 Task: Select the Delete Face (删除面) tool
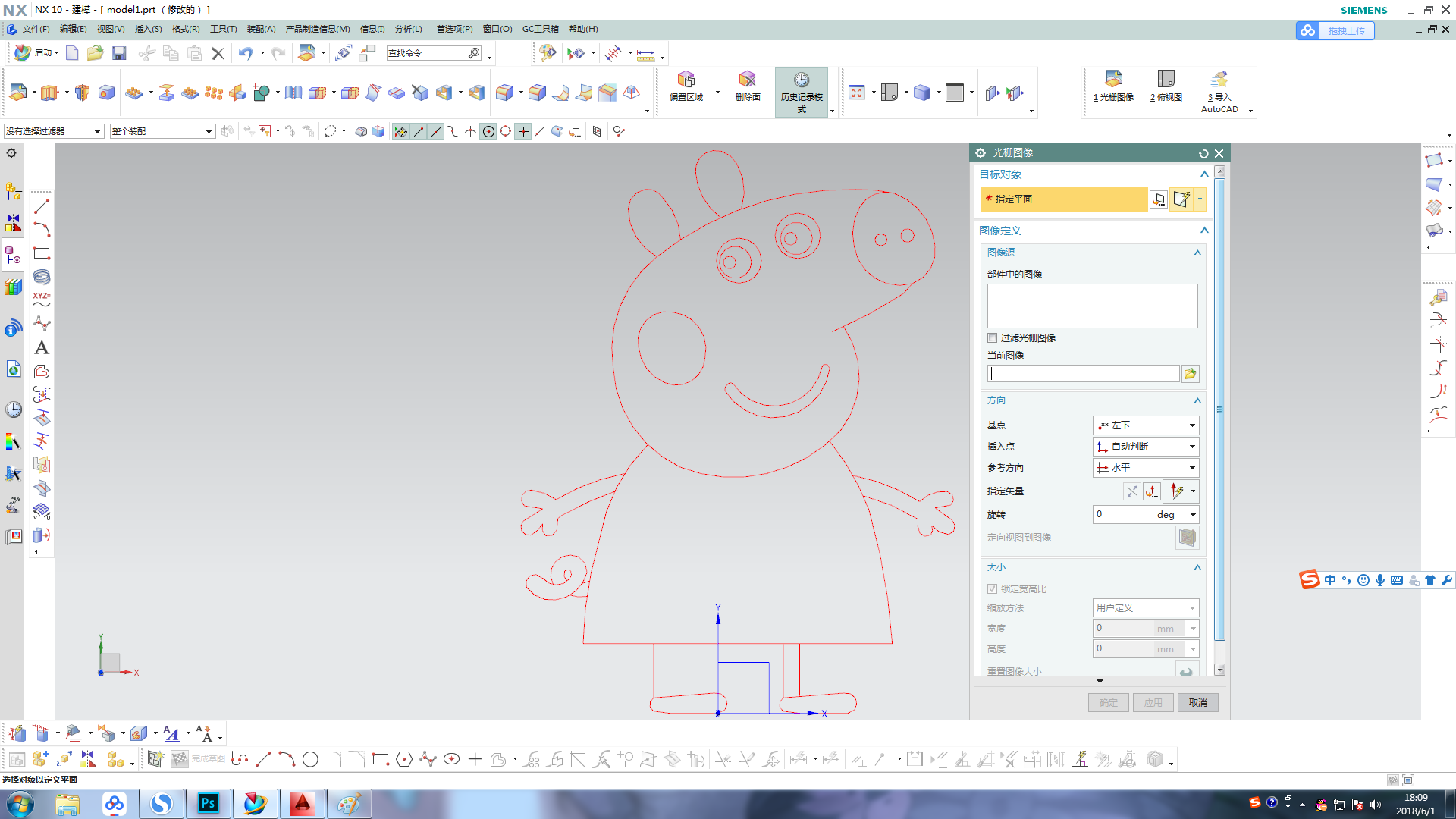click(748, 86)
